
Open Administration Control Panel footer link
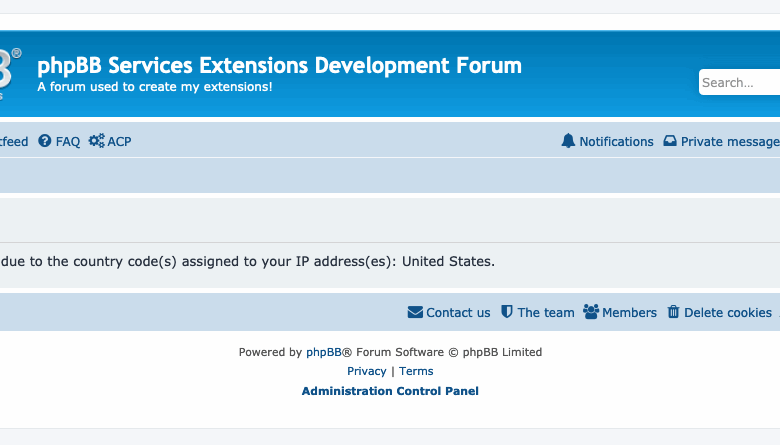[390, 391]
